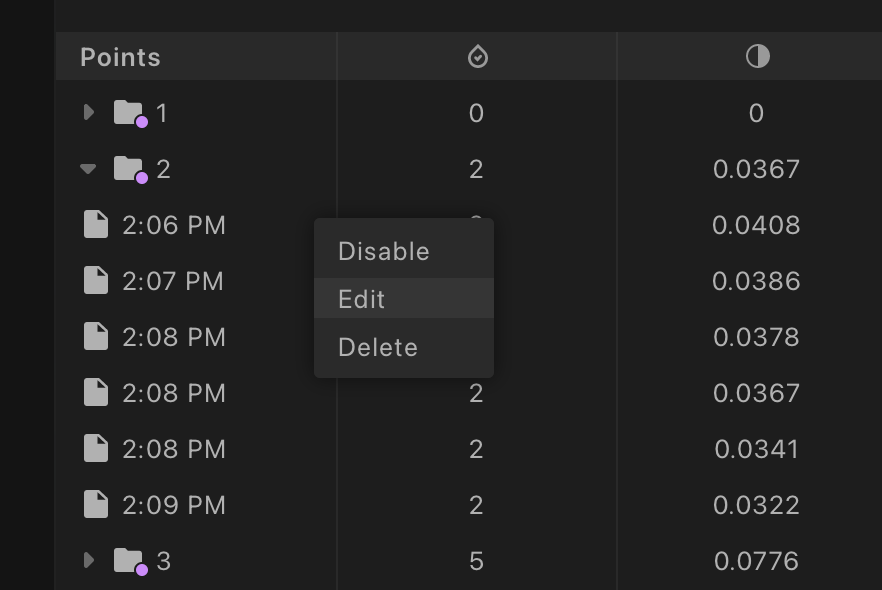Image resolution: width=882 pixels, height=590 pixels.
Task: Click the file icon beside 2:06 PM
Action: [96, 225]
